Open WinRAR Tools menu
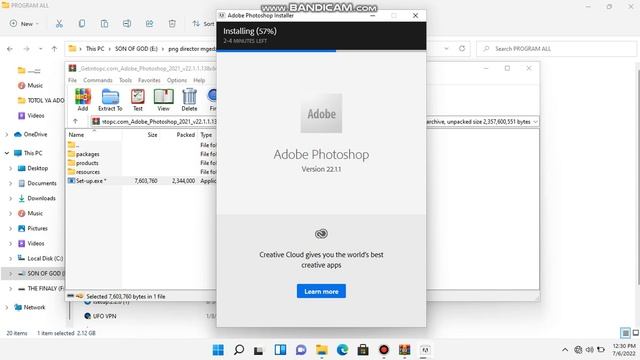The height and width of the screenshot is (360, 640). tap(125, 80)
